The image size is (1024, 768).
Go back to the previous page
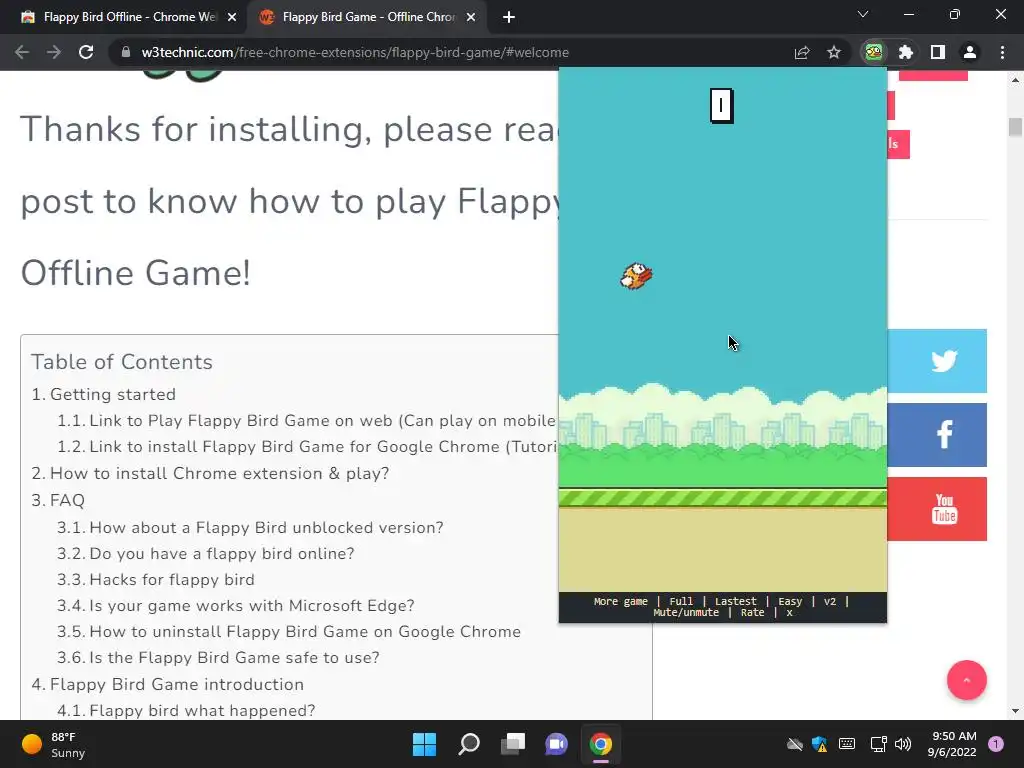point(22,52)
